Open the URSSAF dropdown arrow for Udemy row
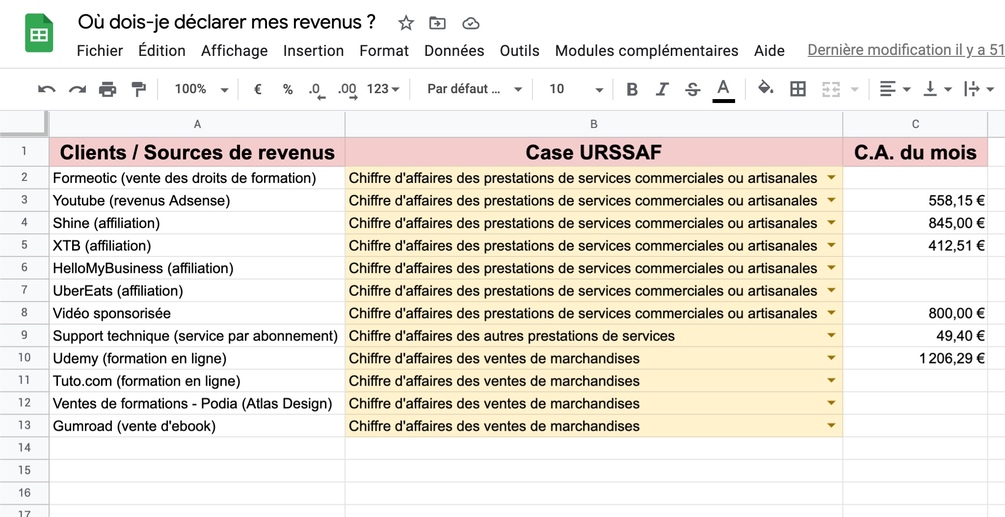This screenshot has width=1005, height=517. coord(831,357)
